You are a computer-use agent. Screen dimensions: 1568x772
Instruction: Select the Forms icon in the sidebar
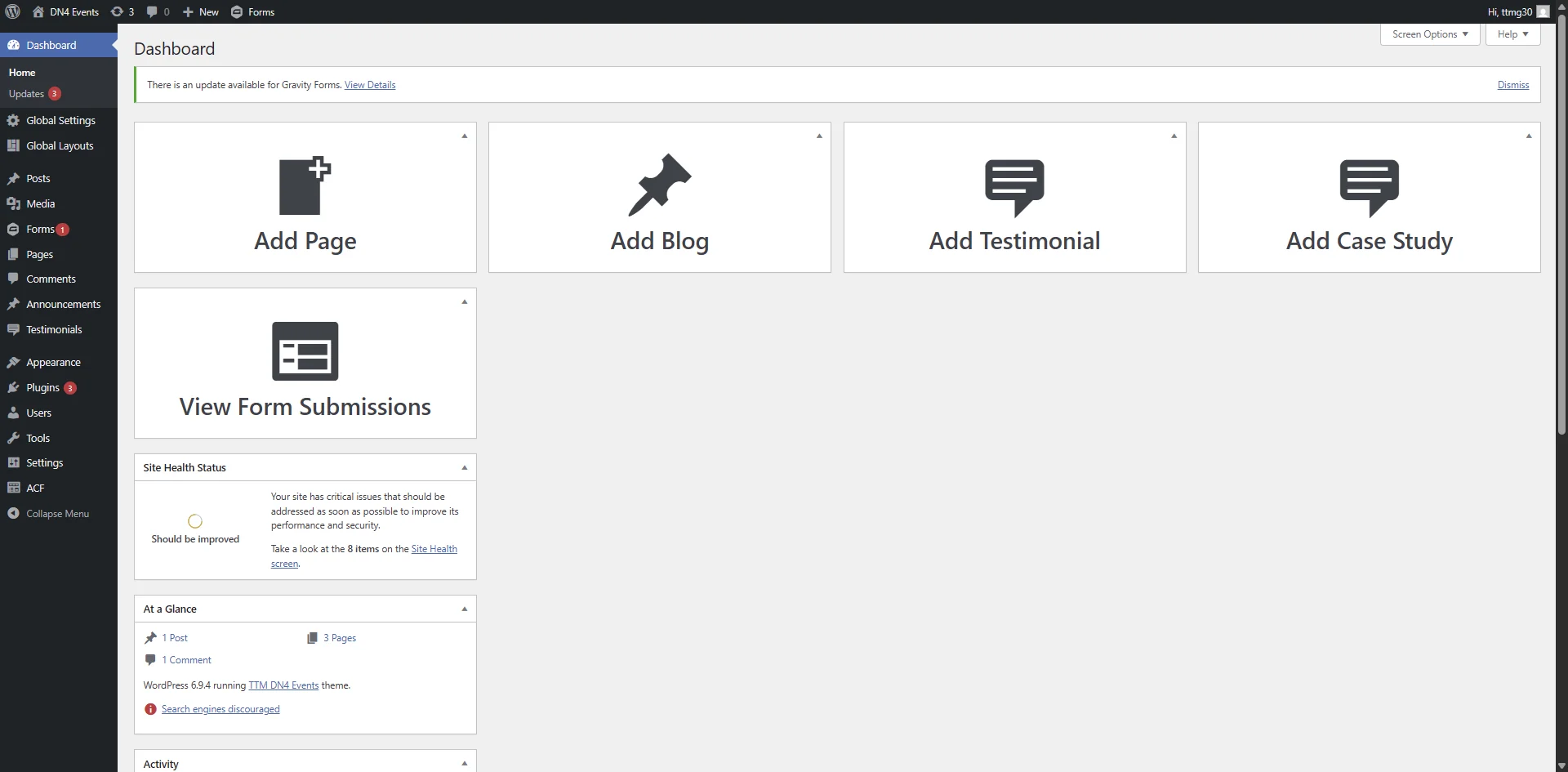pyautogui.click(x=13, y=229)
